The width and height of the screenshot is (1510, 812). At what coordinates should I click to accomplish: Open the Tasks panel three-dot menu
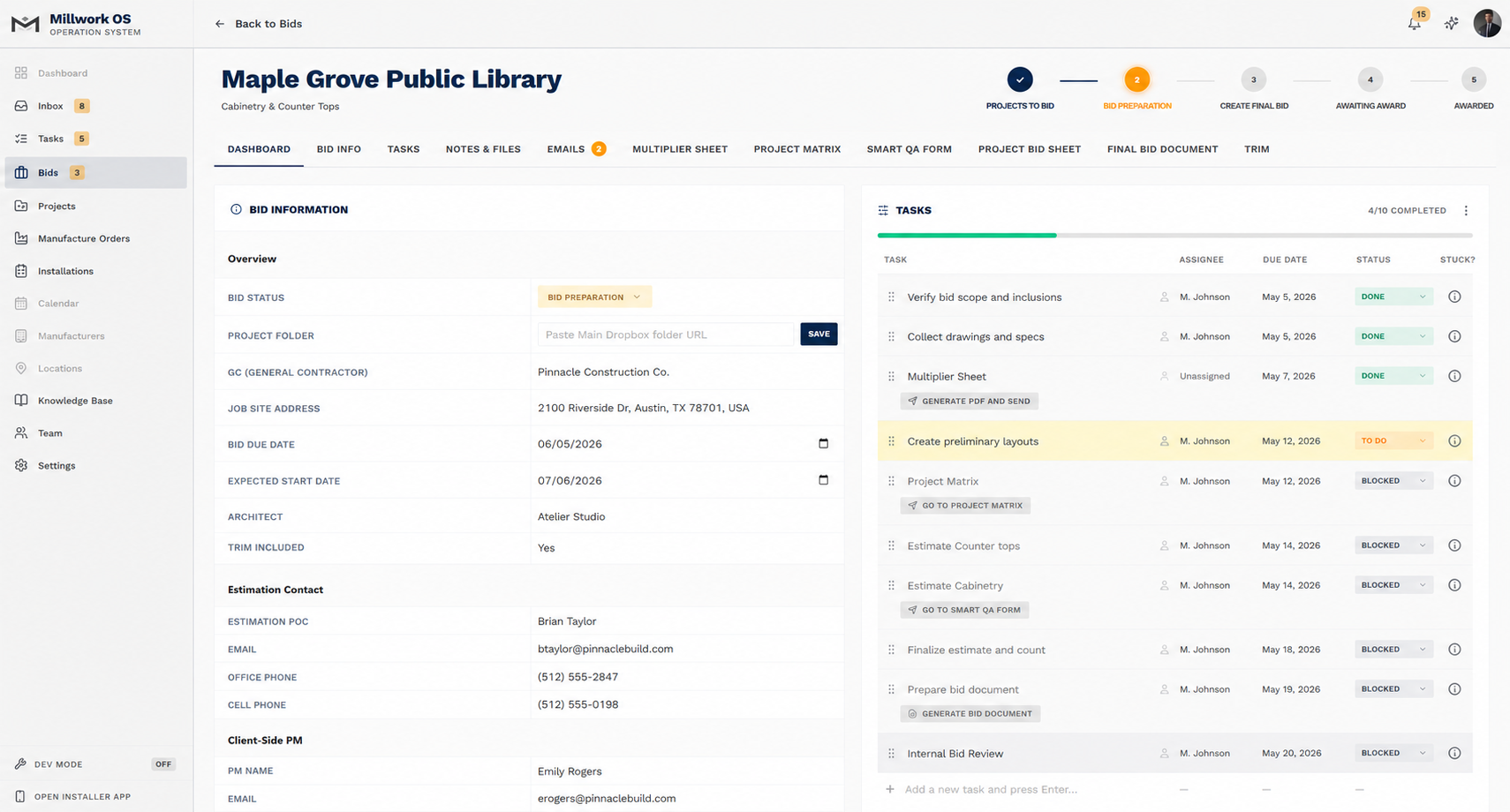pyautogui.click(x=1466, y=211)
